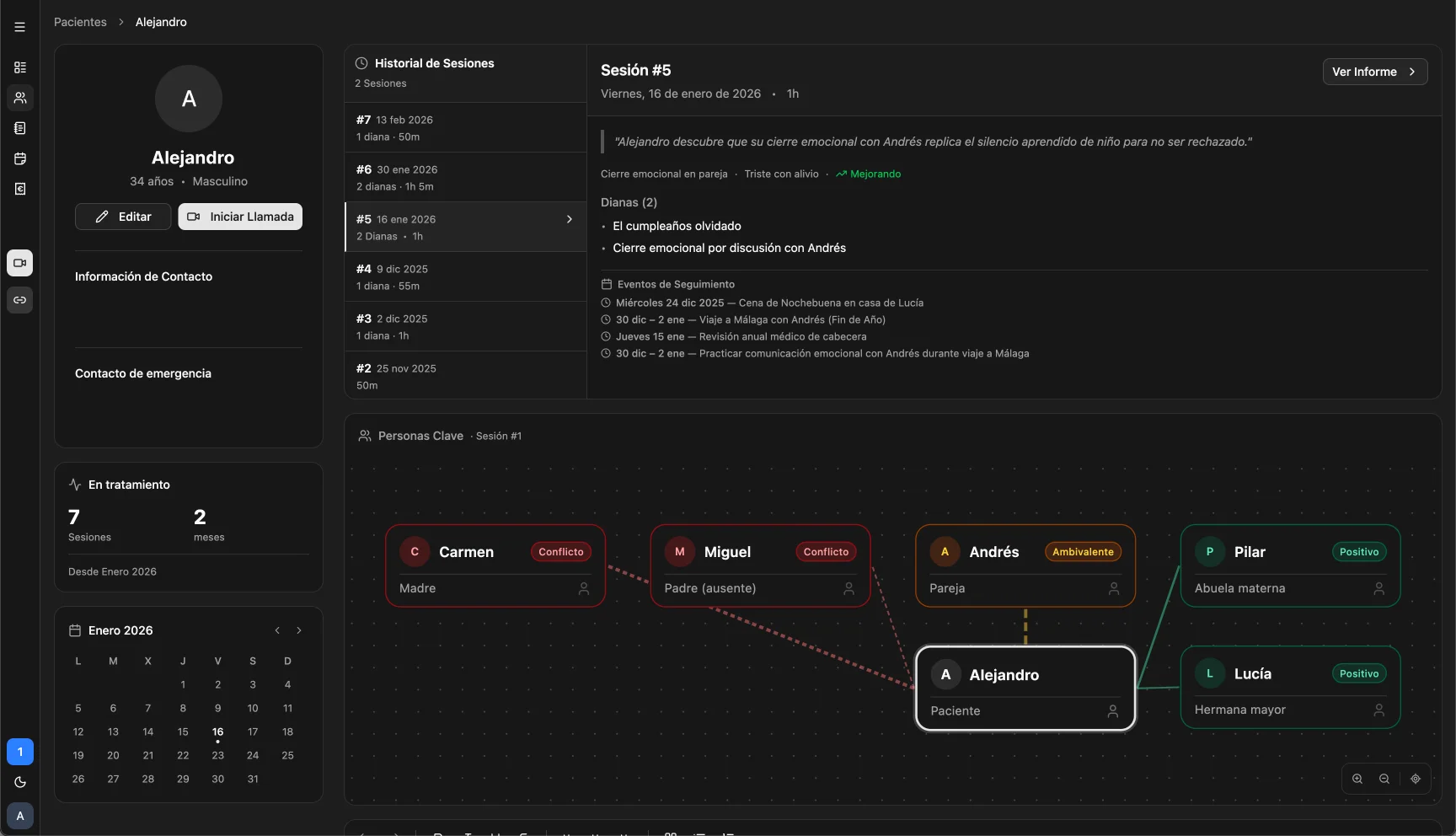Screen dimensions: 1456x836
Task: Zoom out of the relationship map
Action: click(1385, 779)
